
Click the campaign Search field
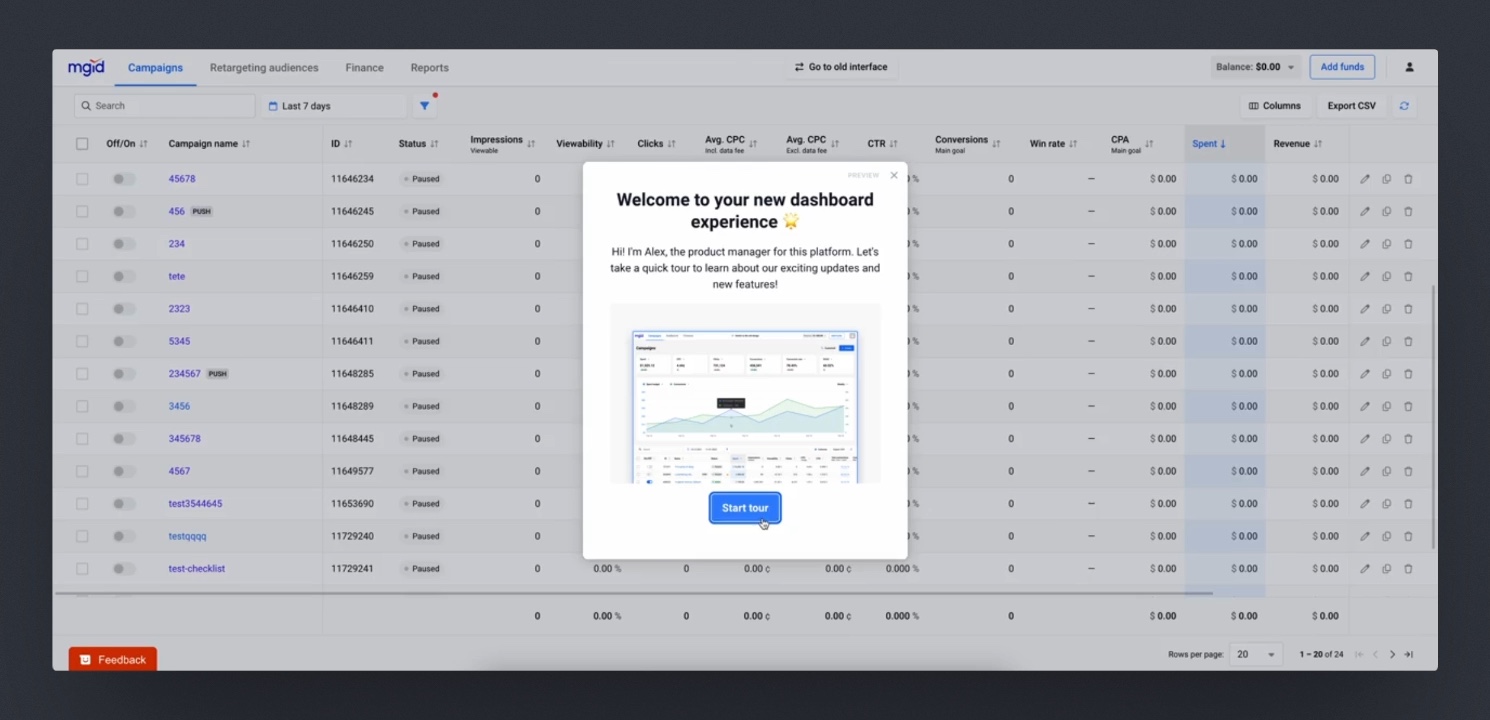pos(165,106)
